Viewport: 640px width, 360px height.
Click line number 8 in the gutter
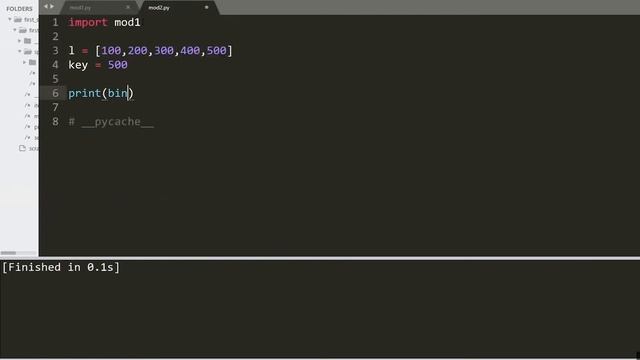[55, 122]
